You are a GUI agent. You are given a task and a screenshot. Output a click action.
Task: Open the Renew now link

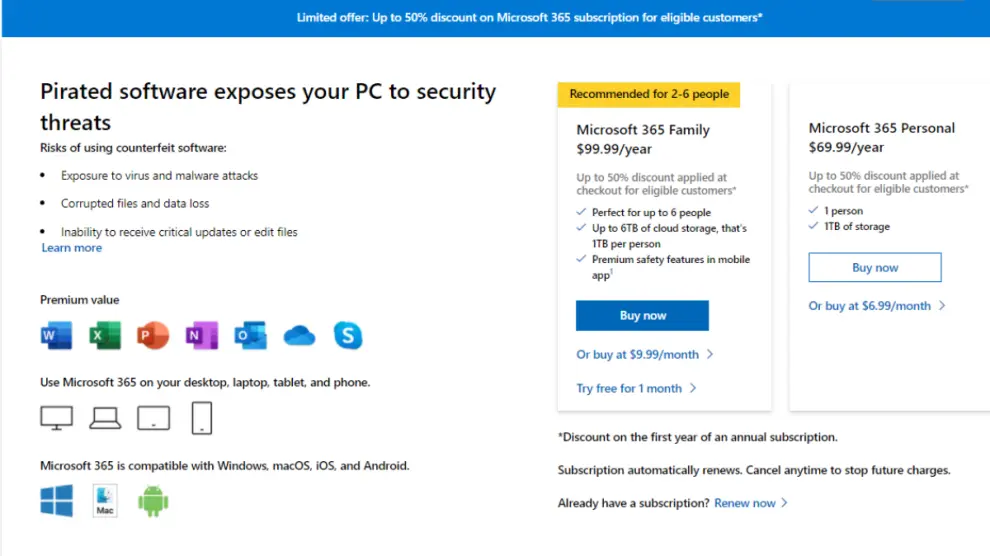745,503
